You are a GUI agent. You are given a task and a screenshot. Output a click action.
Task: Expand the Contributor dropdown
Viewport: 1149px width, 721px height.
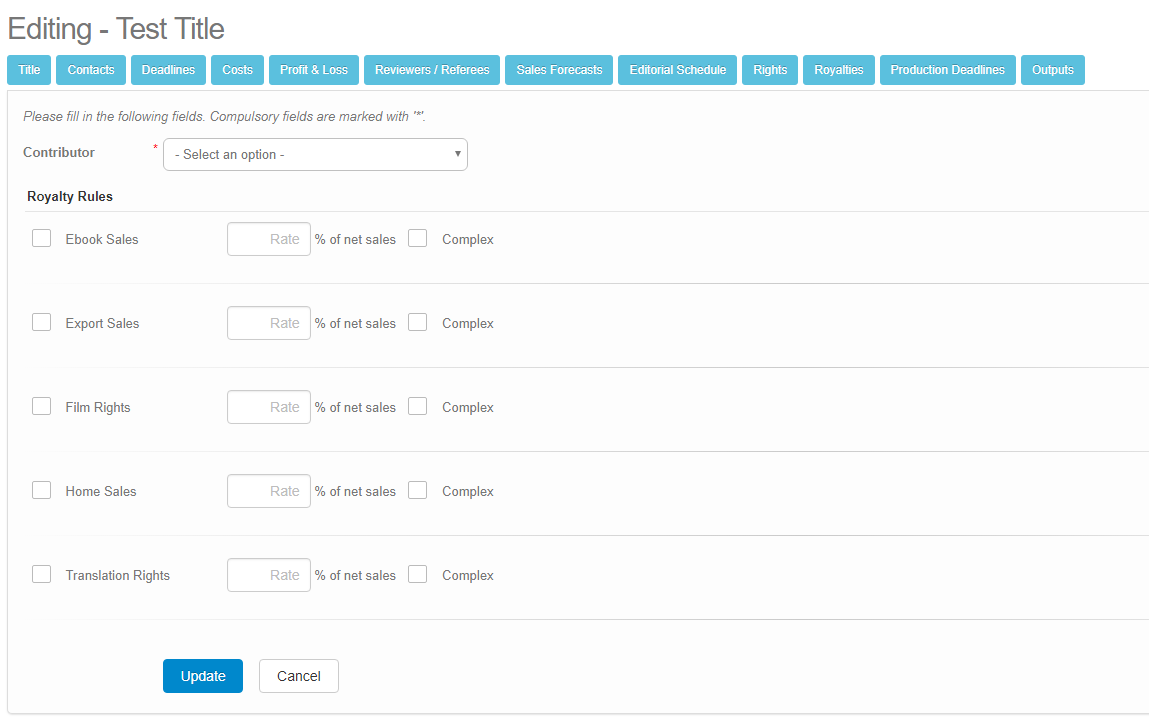tap(315, 155)
